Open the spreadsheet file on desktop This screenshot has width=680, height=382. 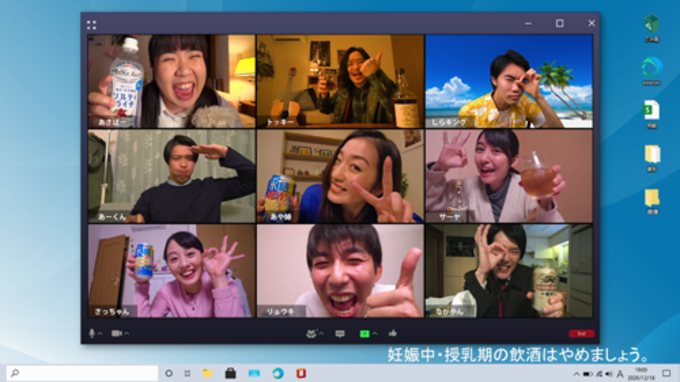[651, 114]
